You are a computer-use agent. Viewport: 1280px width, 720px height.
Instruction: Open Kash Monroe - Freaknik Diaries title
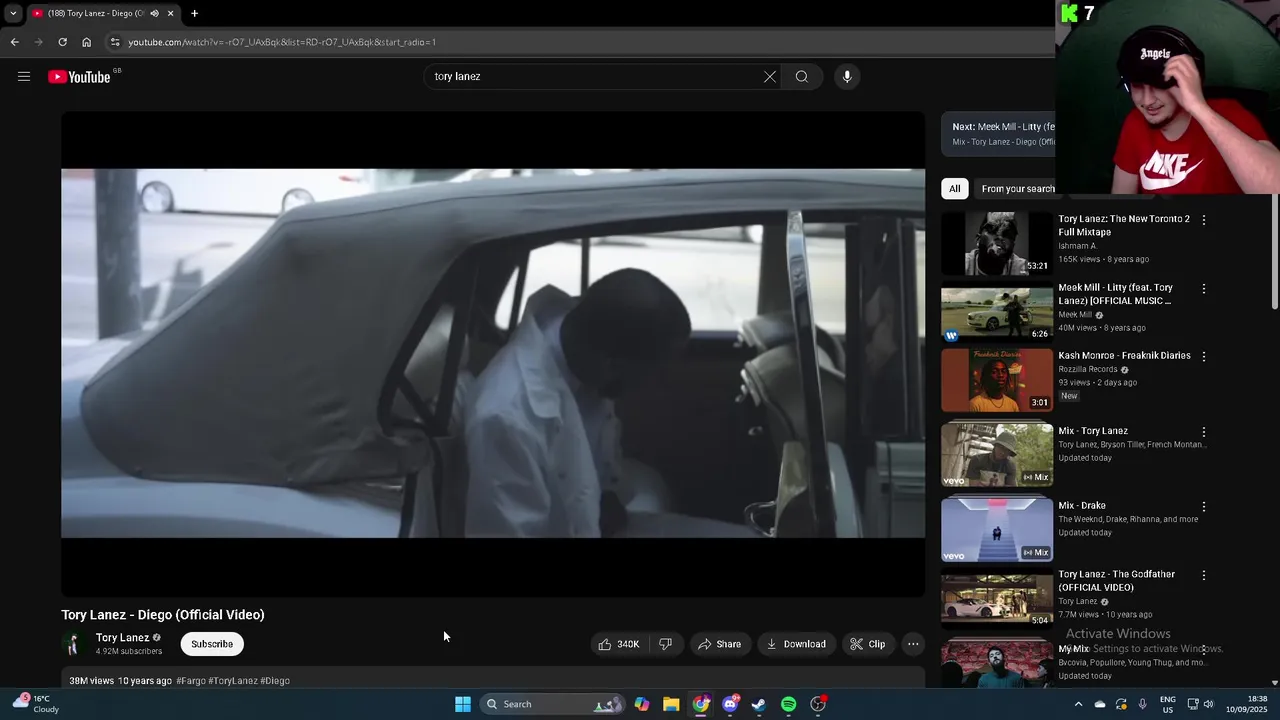(1124, 356)
